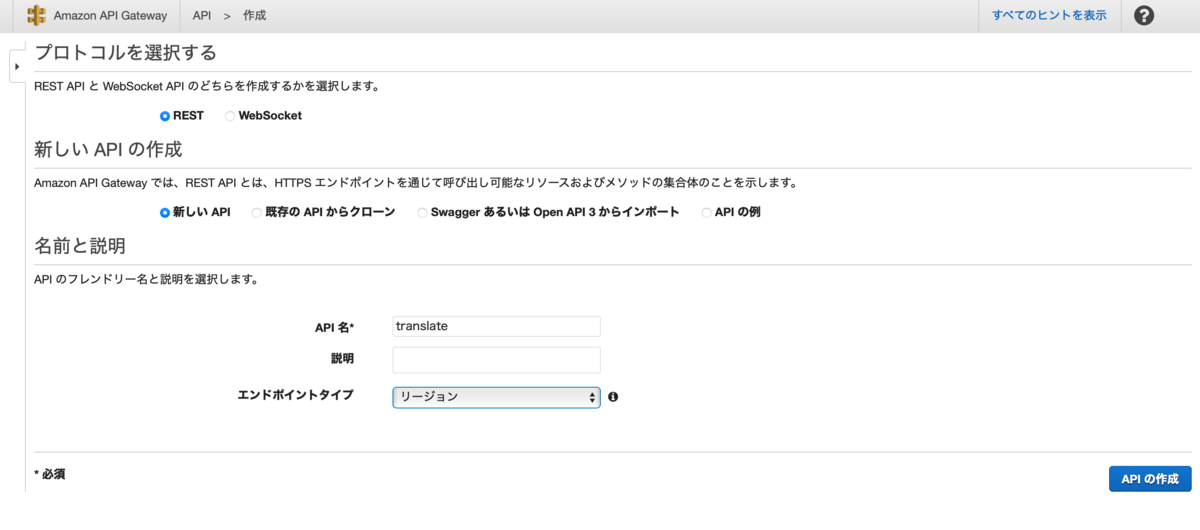Viewport: 1200px width, 530px height.
Task: Click the プロトコルを選択する heading
Action: [126, 53]
